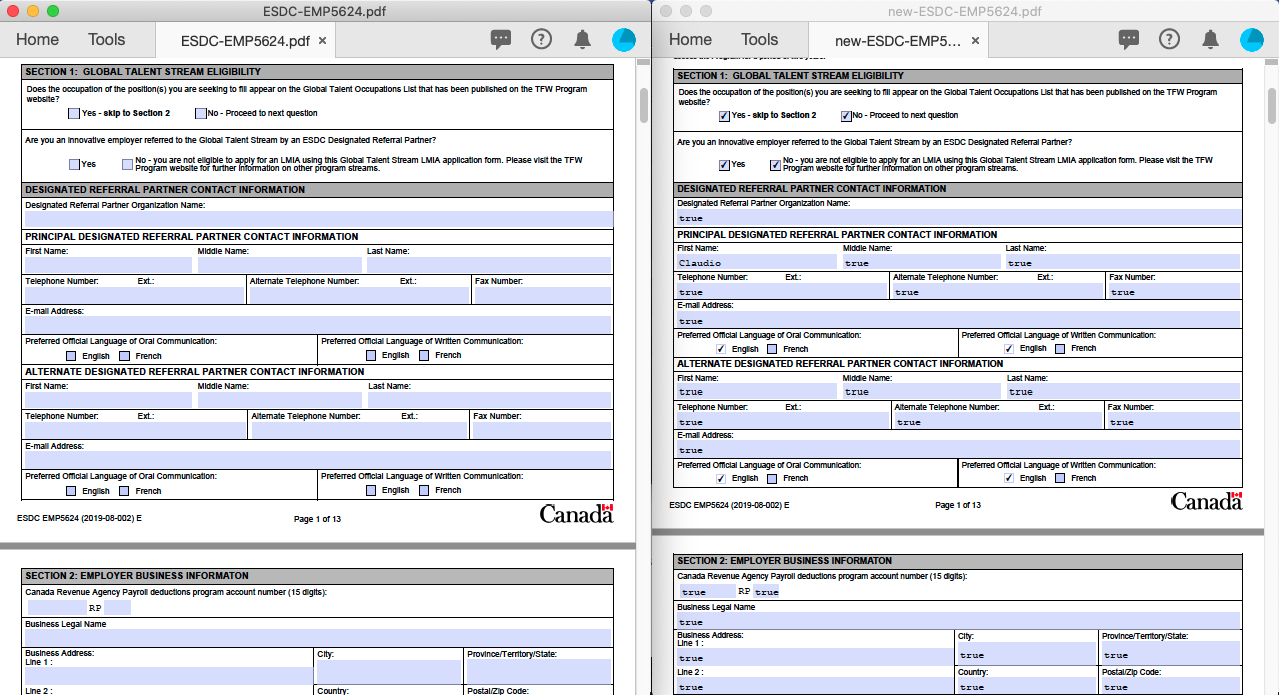Click Province/Territory/State field in left window

539,671
